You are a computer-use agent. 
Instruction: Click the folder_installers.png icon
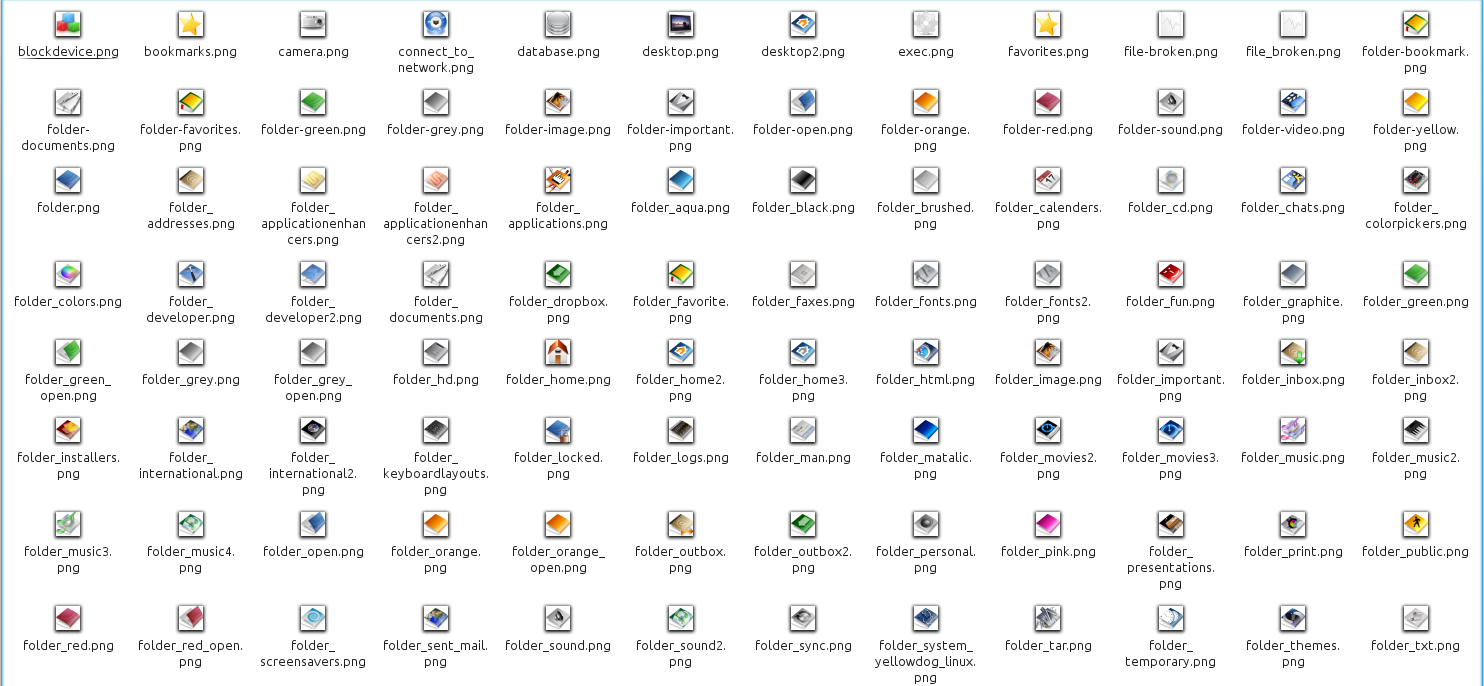click(x=68, y=430)
